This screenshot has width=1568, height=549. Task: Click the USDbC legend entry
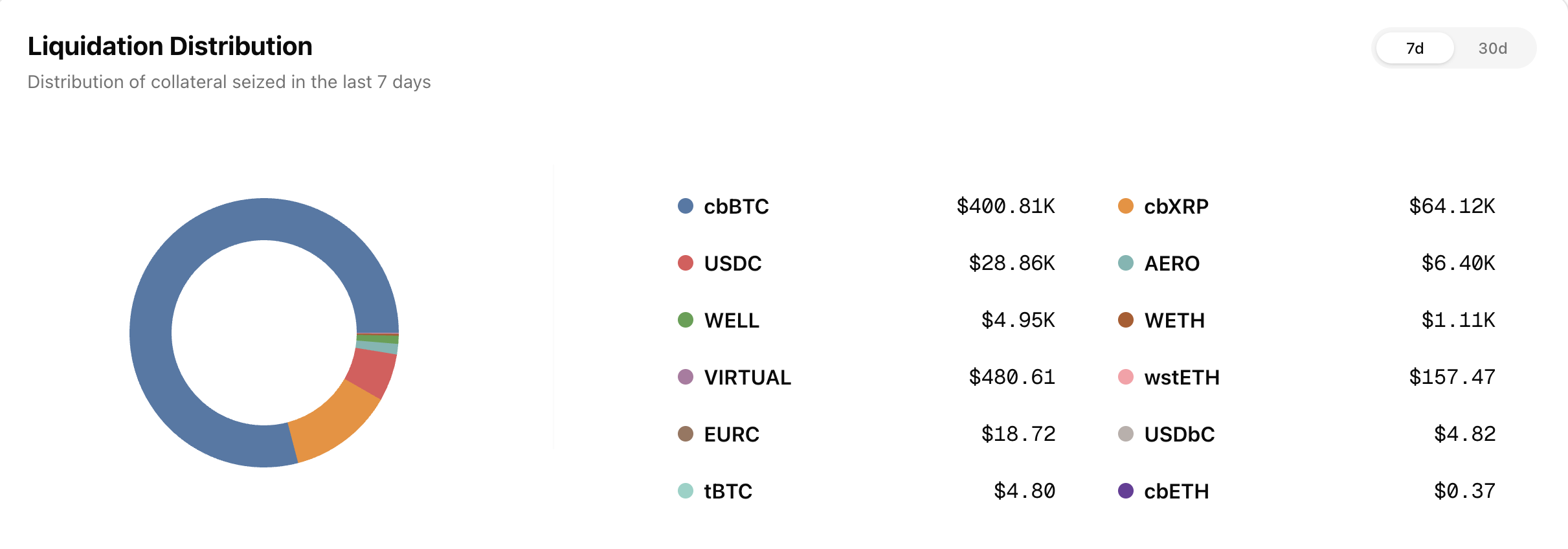click(x=1179, y=434)
